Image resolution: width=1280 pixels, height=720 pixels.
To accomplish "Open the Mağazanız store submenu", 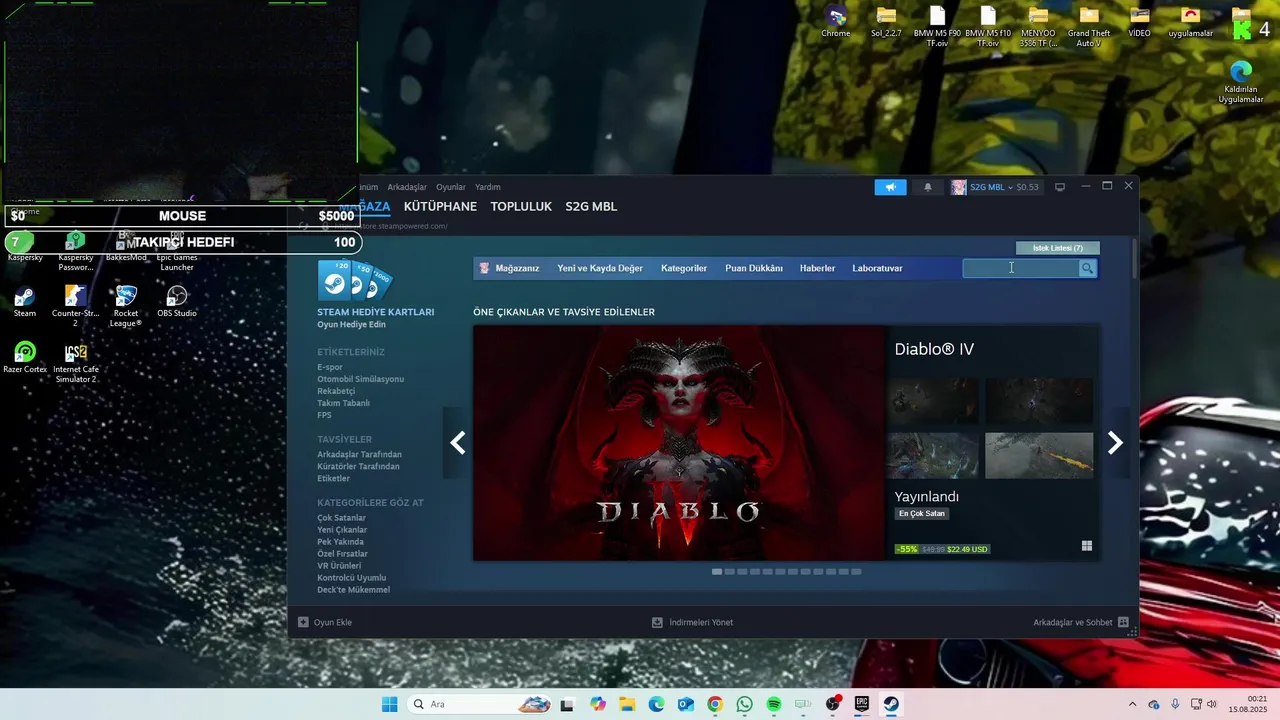I will pos(517,268).
